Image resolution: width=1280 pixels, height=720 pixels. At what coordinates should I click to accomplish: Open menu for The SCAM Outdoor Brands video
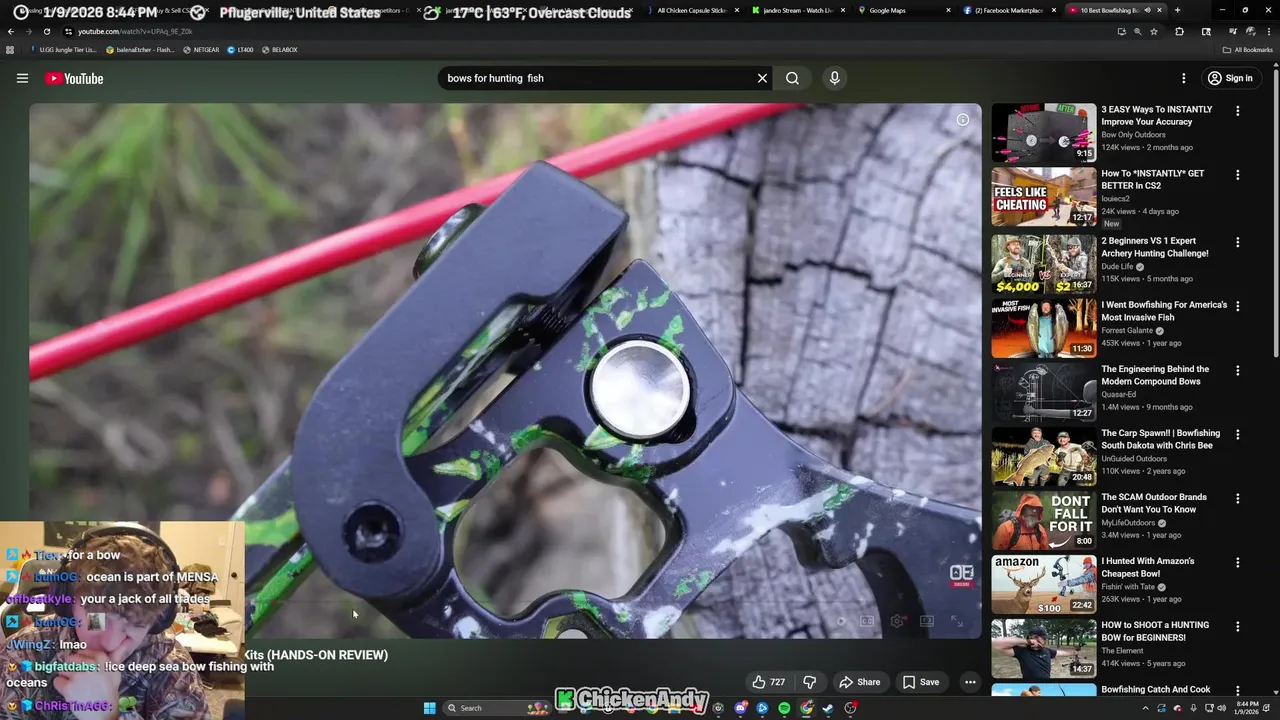coord(1237,498)
